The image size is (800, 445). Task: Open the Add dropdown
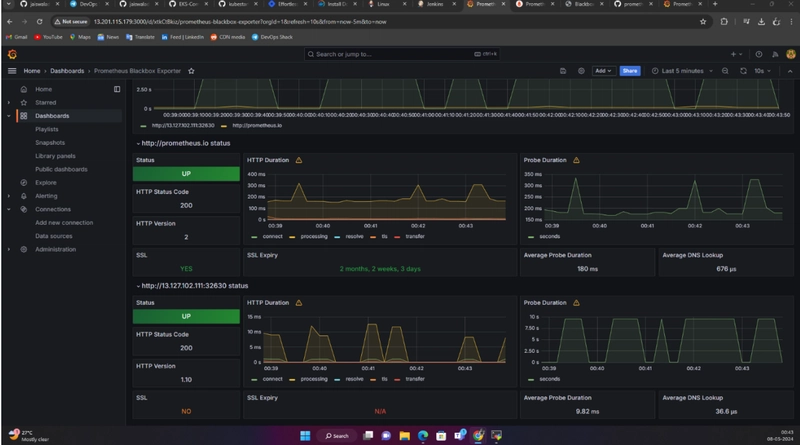[x=603, y=71]
